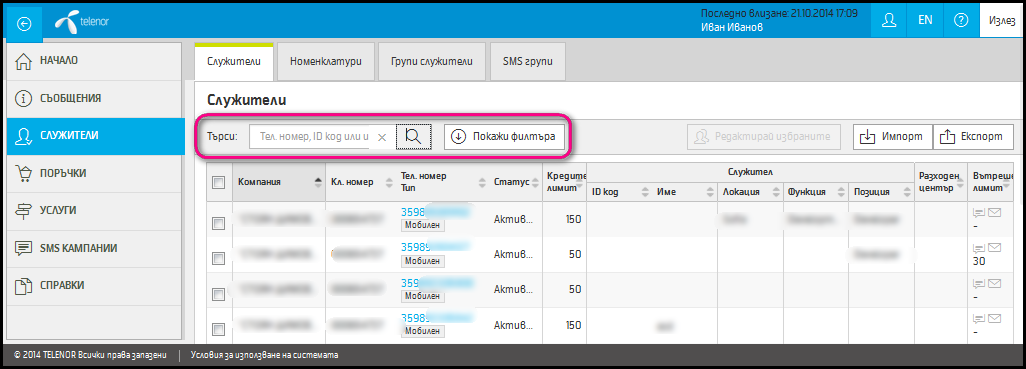Viewport: 1026px width, 369px height.
Task: Tick the select-all checkbox in table header
Action: click(219, 183)
